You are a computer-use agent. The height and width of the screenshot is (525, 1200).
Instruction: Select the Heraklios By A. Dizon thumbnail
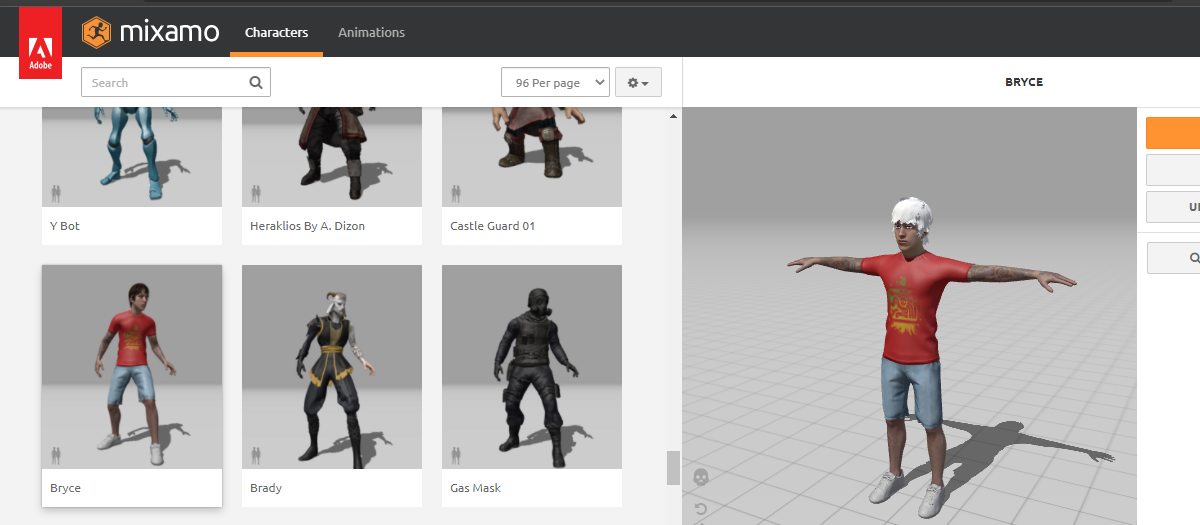[332, 155]
